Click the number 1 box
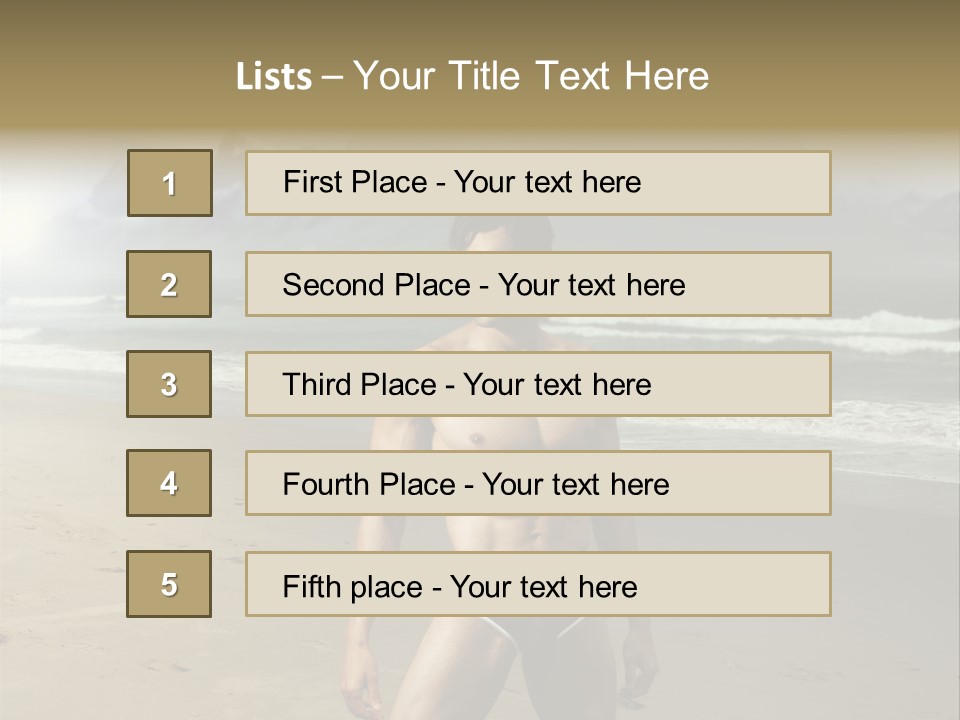960x720 pixels. (x=170, y=183)
